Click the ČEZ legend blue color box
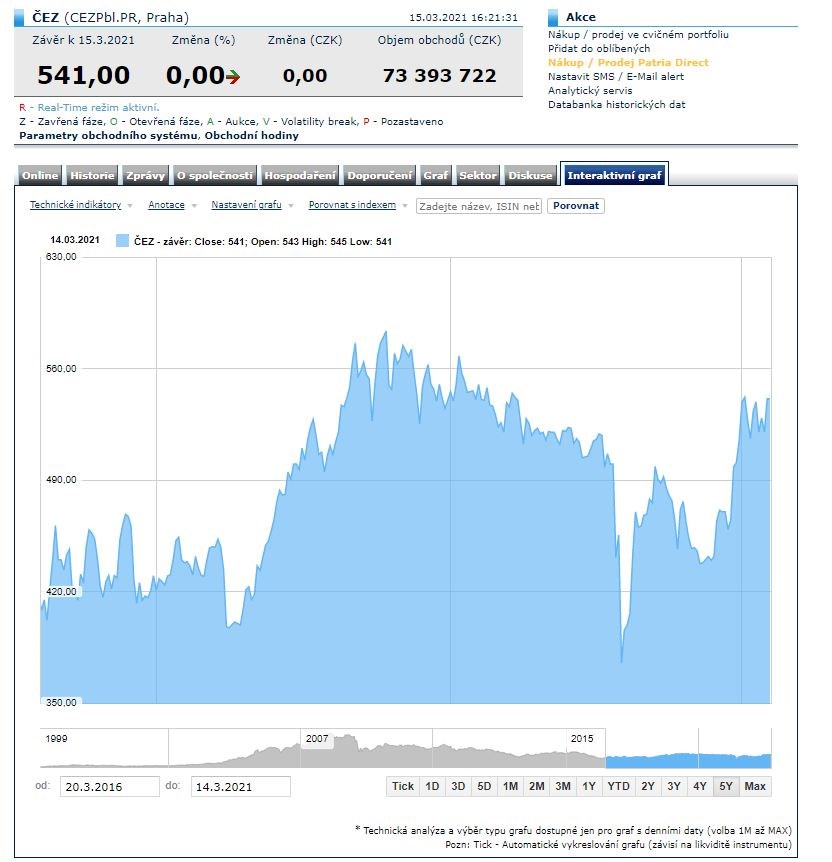Viewport: 832px width, 862px height. (x=122, y=240)
